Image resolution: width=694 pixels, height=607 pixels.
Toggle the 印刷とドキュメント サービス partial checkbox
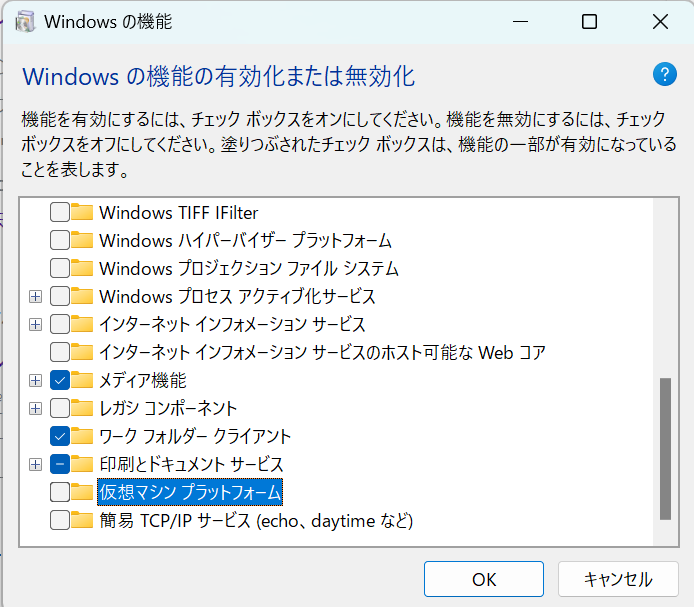pyautogui.click(x=60, y=464)
